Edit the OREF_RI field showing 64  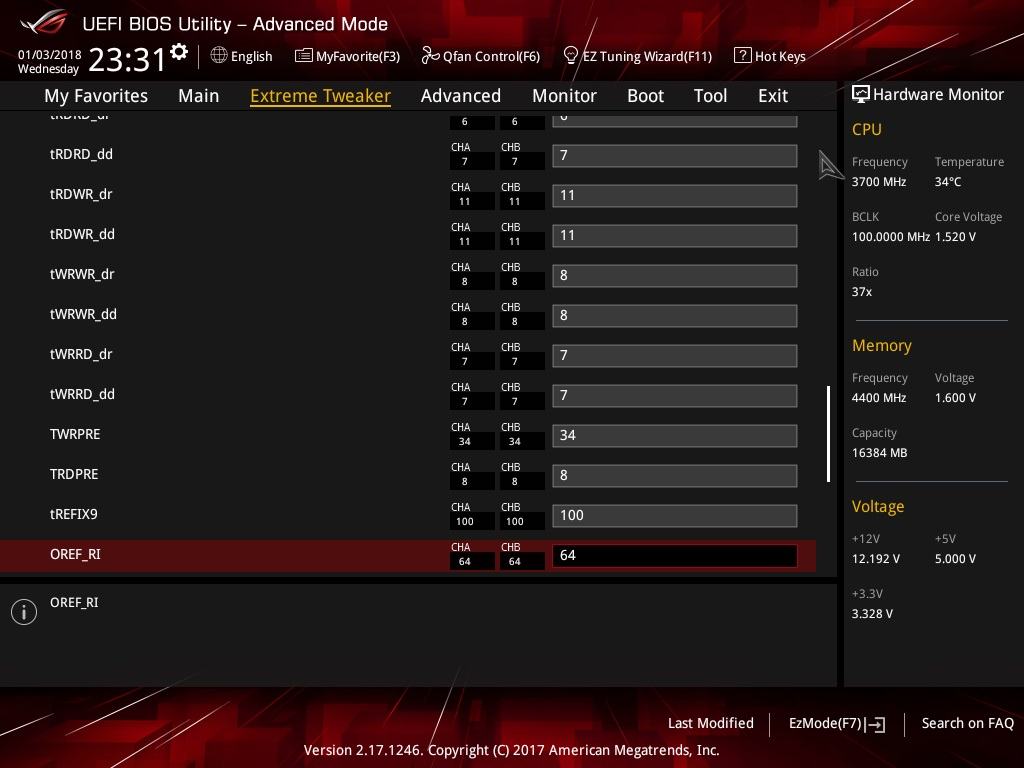click(x=675, y=555)
